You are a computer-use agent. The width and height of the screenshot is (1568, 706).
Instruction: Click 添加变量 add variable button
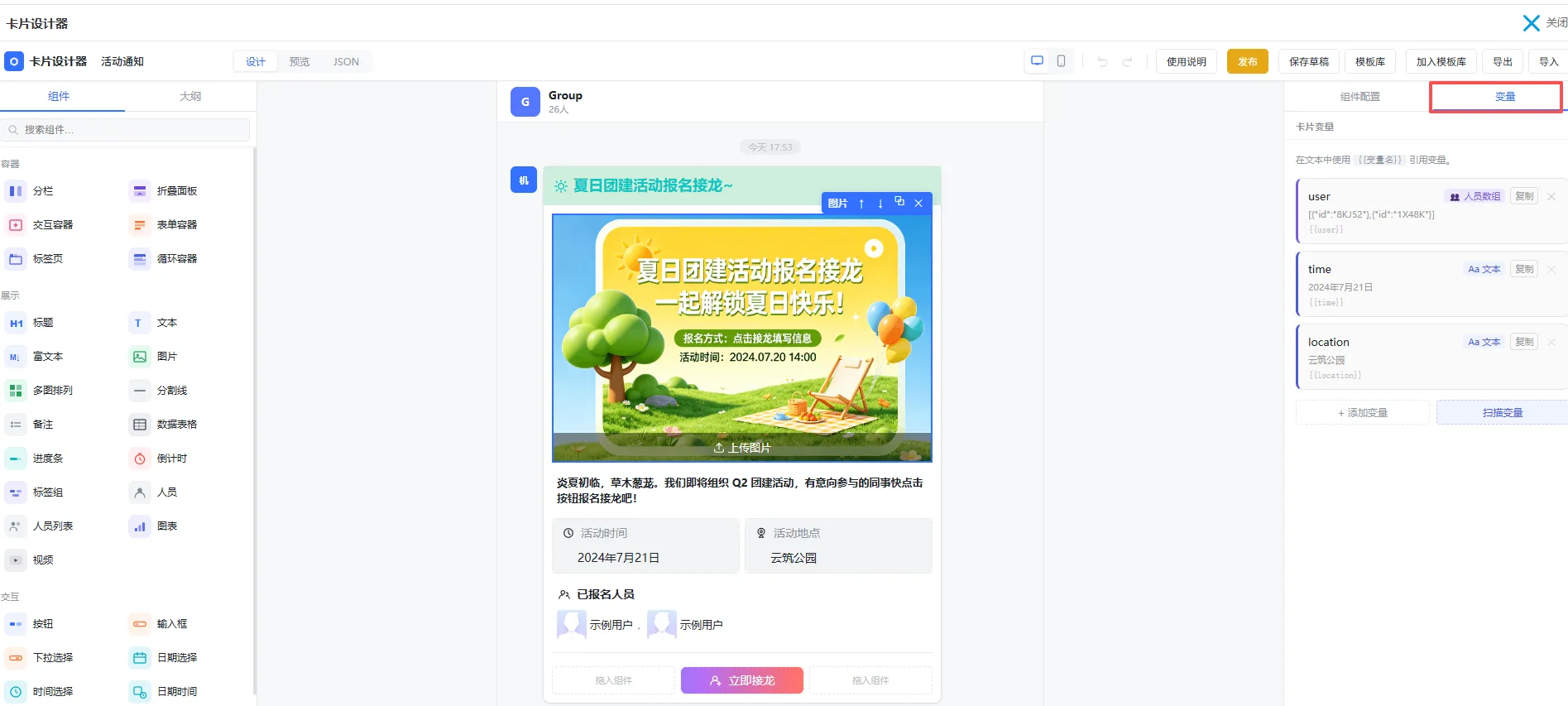tap(1363, 412)
